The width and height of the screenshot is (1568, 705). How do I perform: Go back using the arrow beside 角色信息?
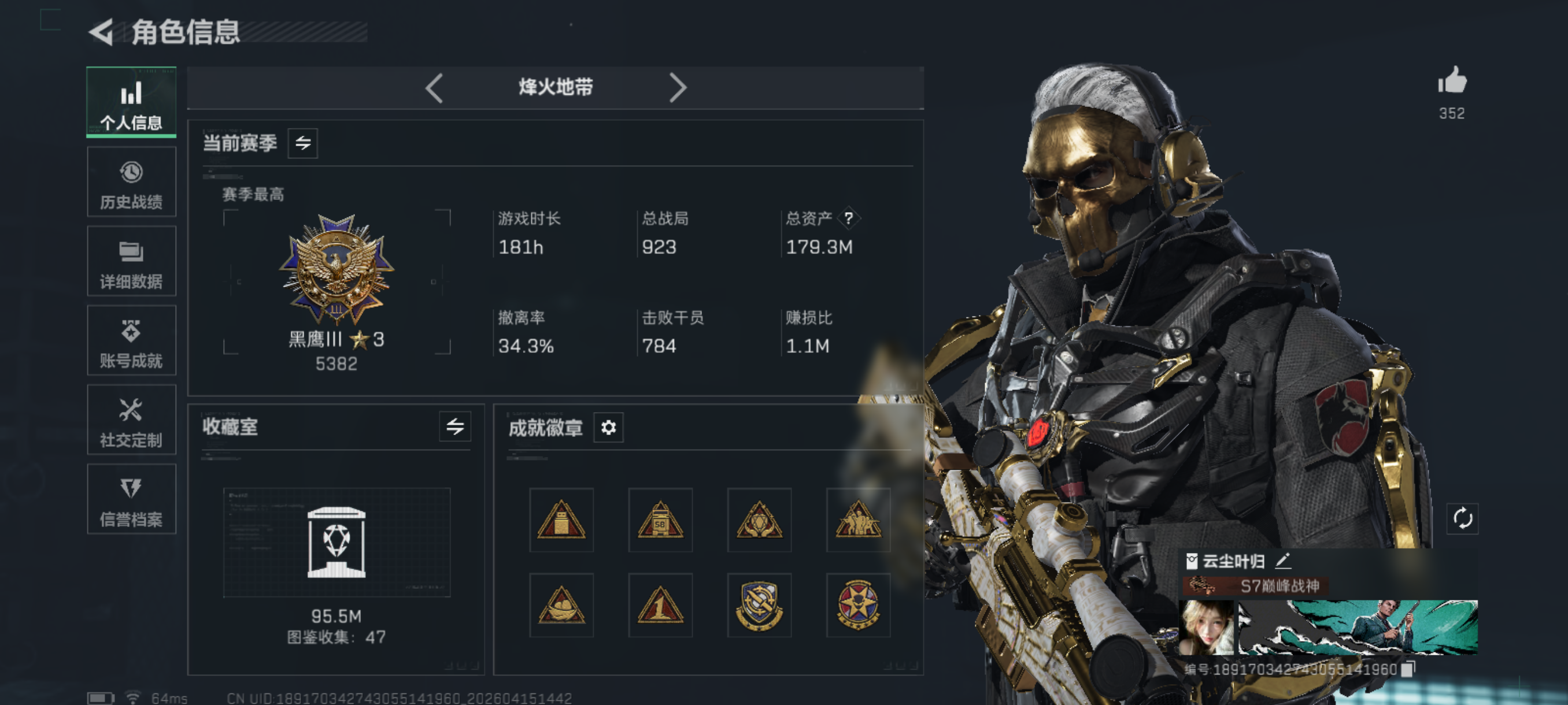coord(101,32)
